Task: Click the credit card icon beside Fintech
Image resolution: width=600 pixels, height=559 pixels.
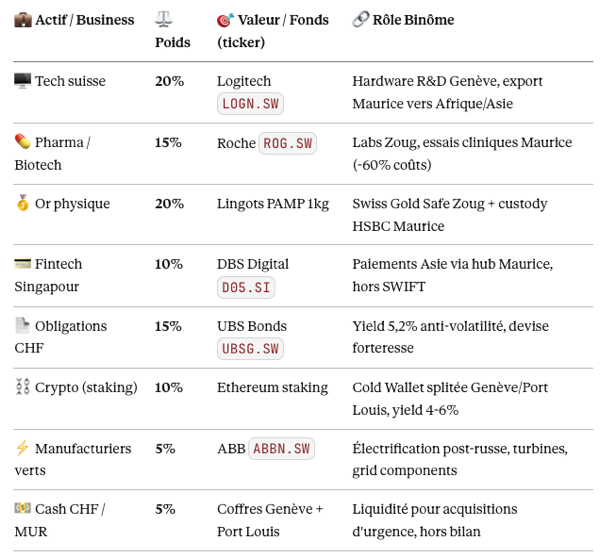Action: click(x=22, y=265)
